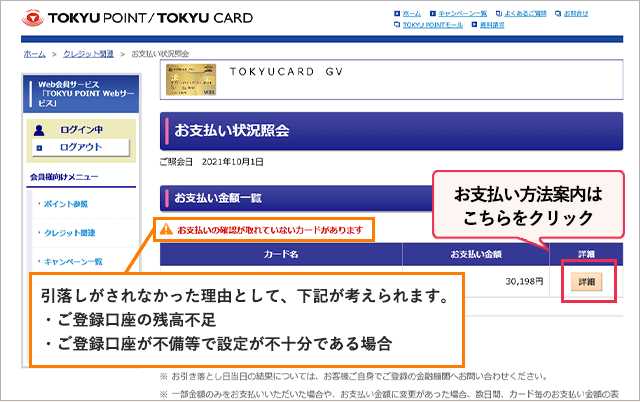Viewport: 640px width, 402px height.
Task: Click the orange warning triangle icon
Action: [166, 229]
